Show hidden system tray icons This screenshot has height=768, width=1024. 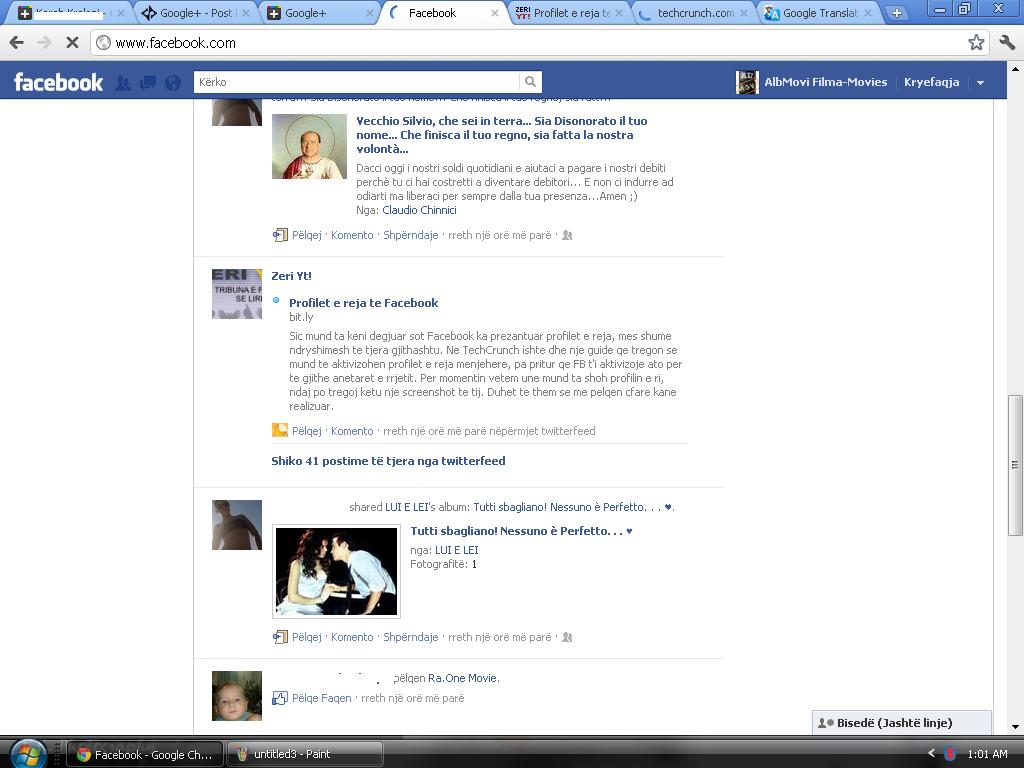(931, 754)
